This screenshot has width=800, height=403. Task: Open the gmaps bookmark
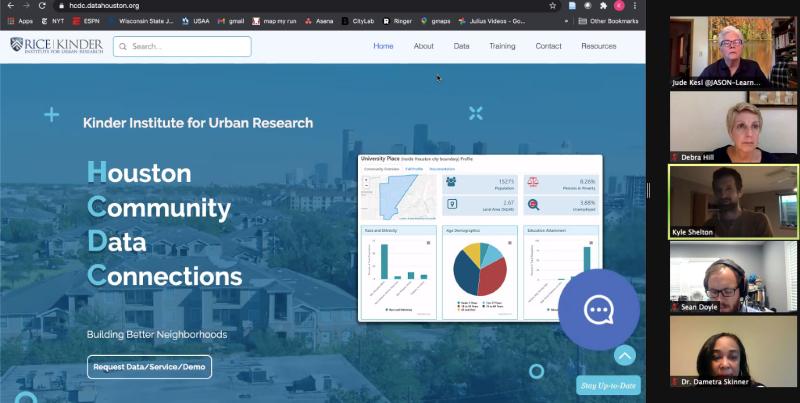tap(435, 21)
